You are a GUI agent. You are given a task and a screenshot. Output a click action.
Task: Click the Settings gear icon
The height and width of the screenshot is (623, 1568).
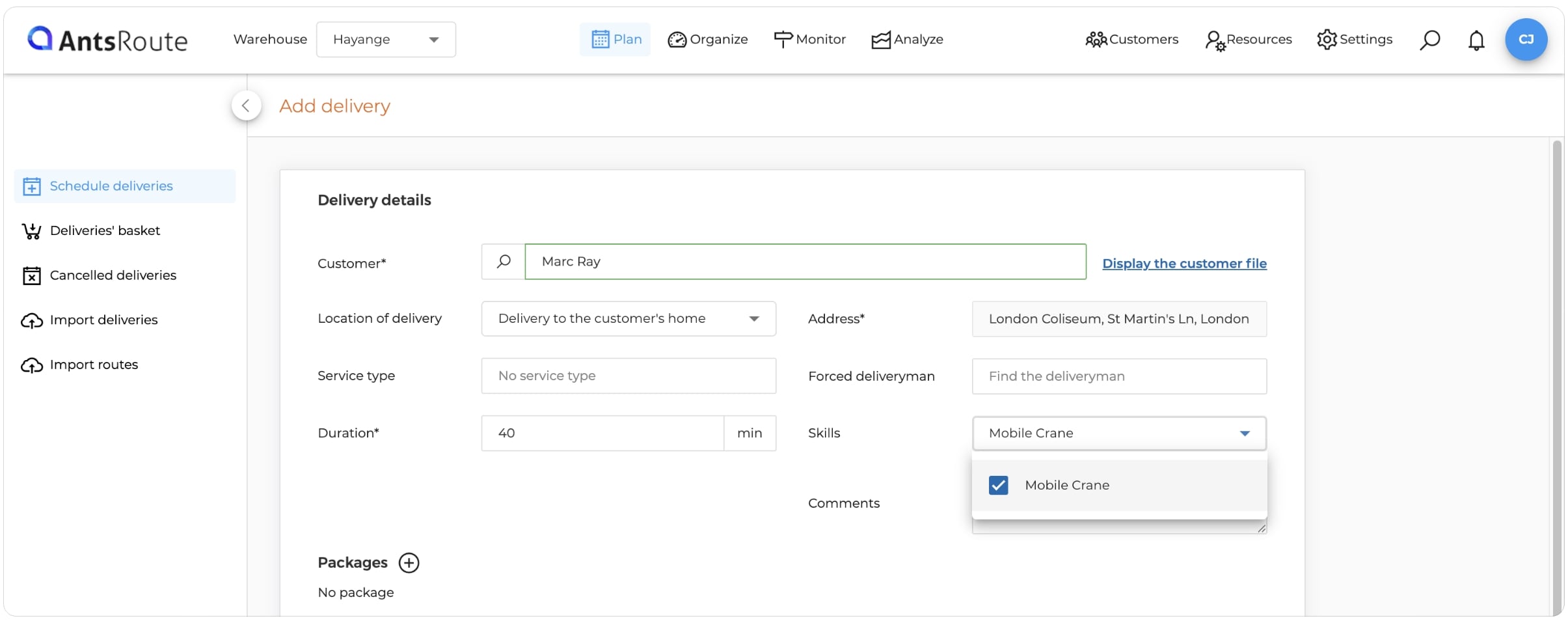click(x=1327, y=39)
